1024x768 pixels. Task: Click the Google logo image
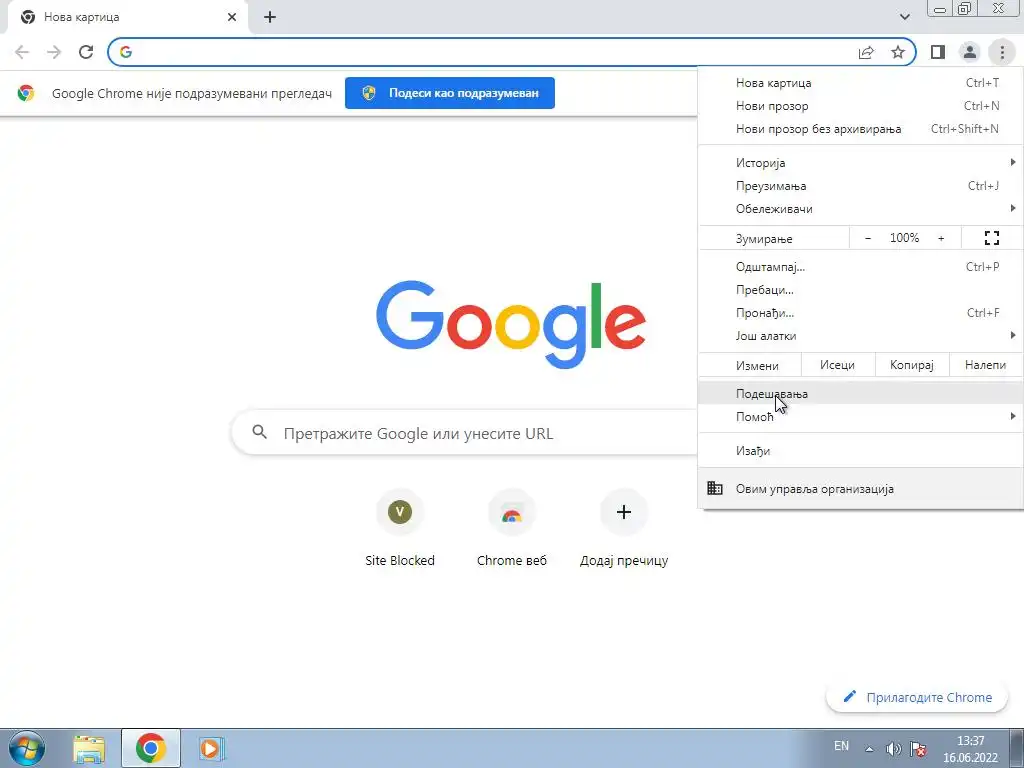[511, 325]
